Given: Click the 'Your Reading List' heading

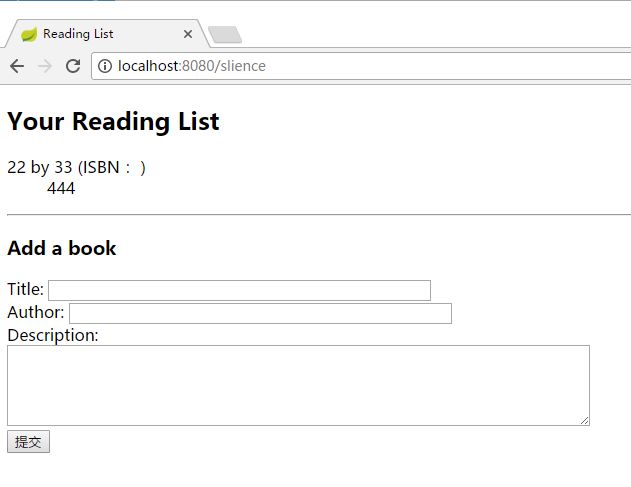Looking at the screenshot, I should (x=113, y=121).
